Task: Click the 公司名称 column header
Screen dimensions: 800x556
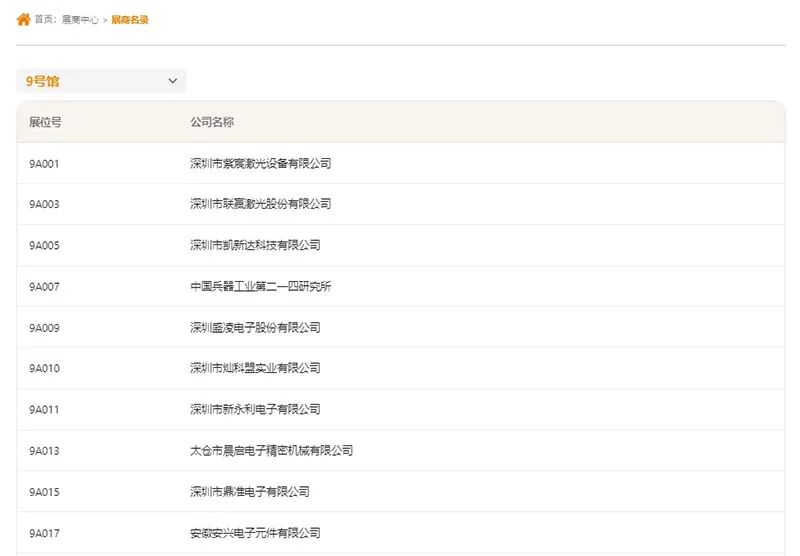Action: tap(212, 122)
